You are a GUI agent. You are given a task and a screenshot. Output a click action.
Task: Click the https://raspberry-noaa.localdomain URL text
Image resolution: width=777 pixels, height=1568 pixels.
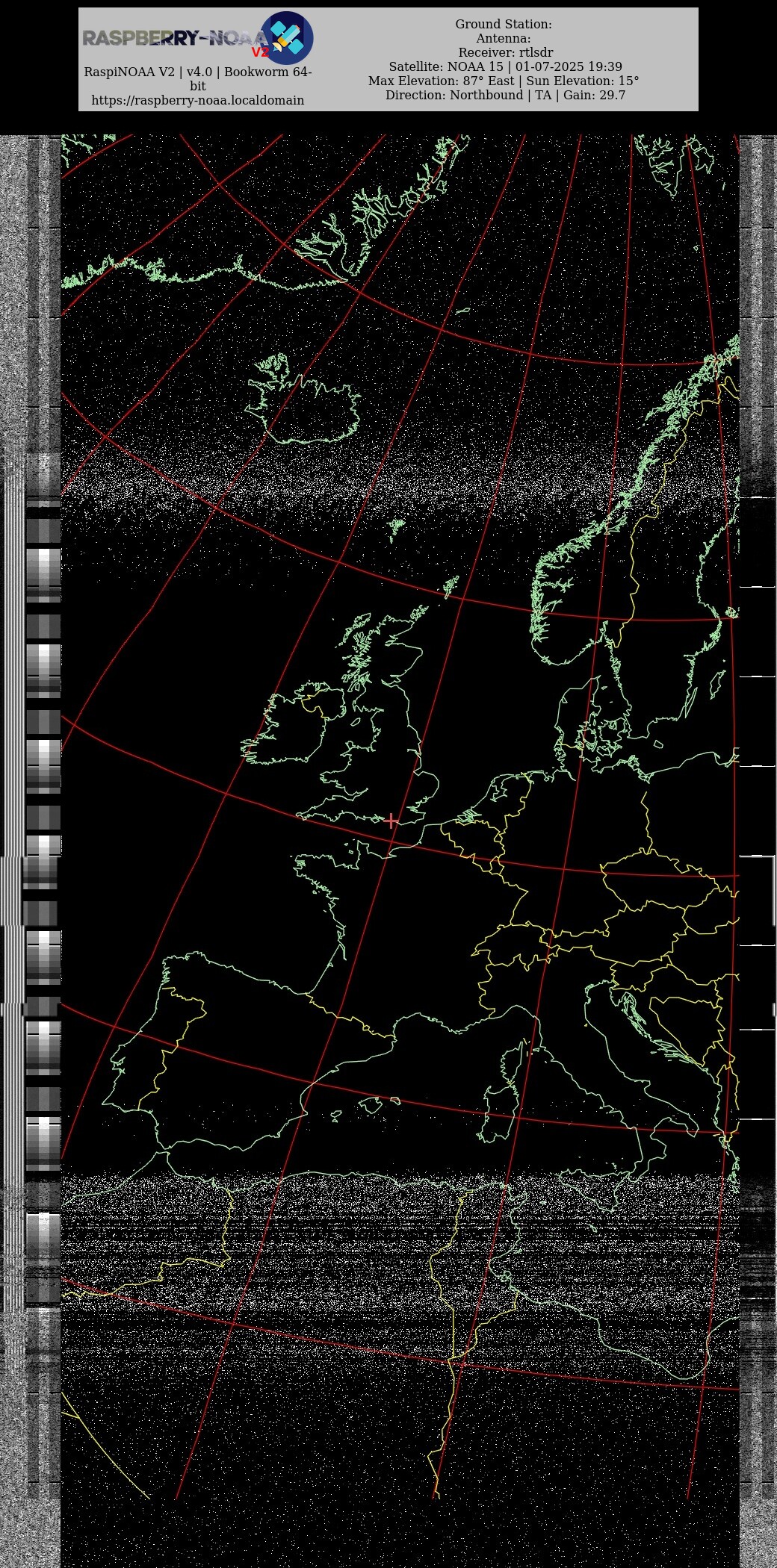198,100
